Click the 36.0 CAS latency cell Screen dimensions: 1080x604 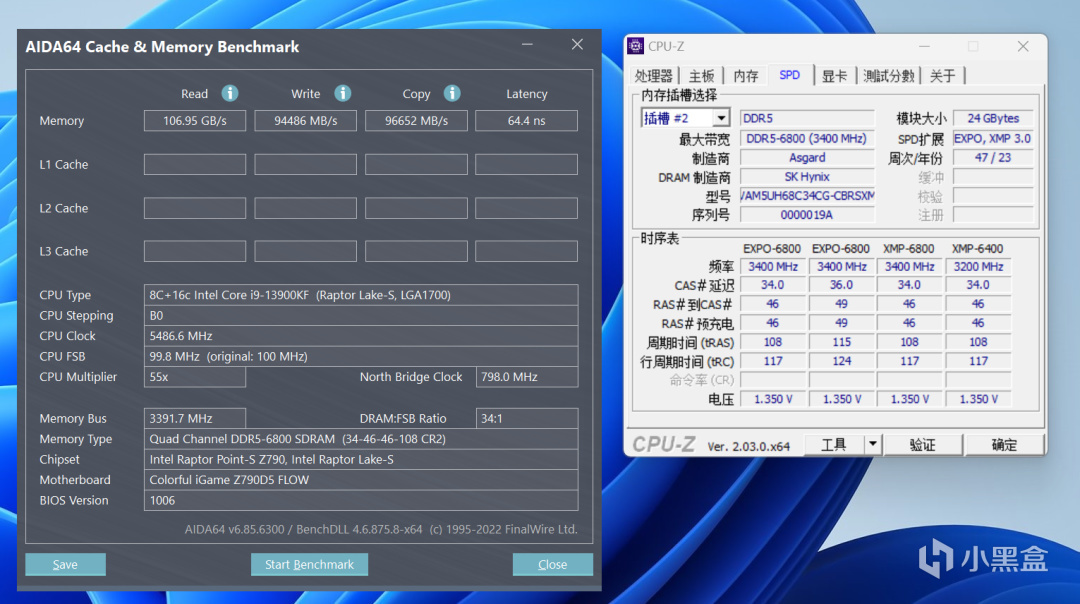click(841, 284)
